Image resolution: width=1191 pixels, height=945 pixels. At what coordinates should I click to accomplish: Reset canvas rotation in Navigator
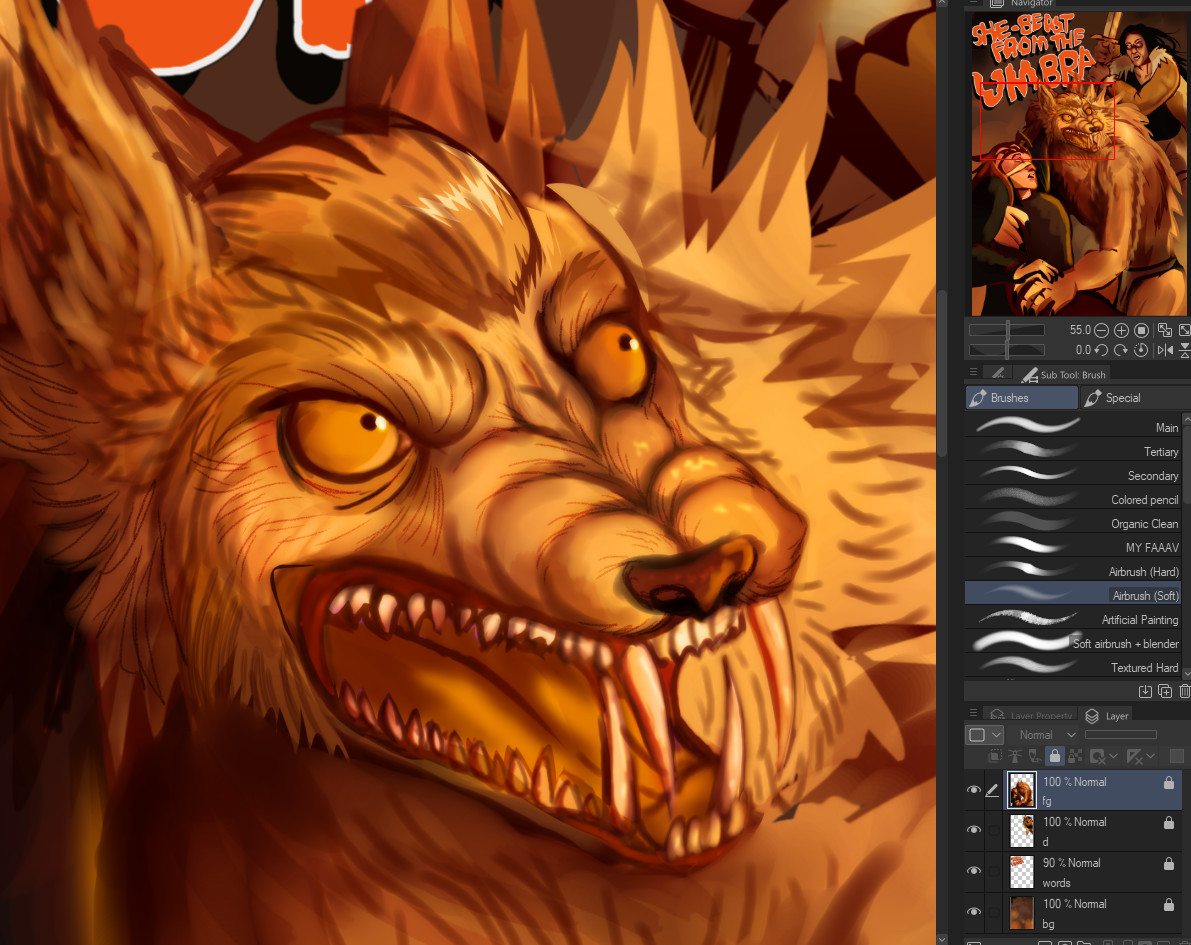(x=1141, y=350)
